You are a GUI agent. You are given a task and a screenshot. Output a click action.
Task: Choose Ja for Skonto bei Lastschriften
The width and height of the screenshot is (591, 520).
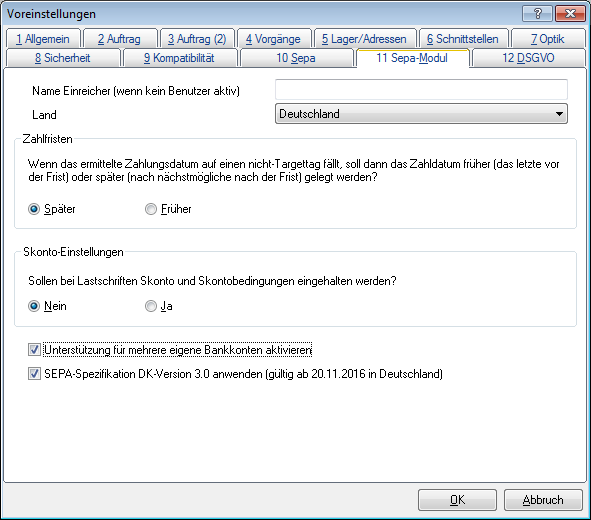151,306
